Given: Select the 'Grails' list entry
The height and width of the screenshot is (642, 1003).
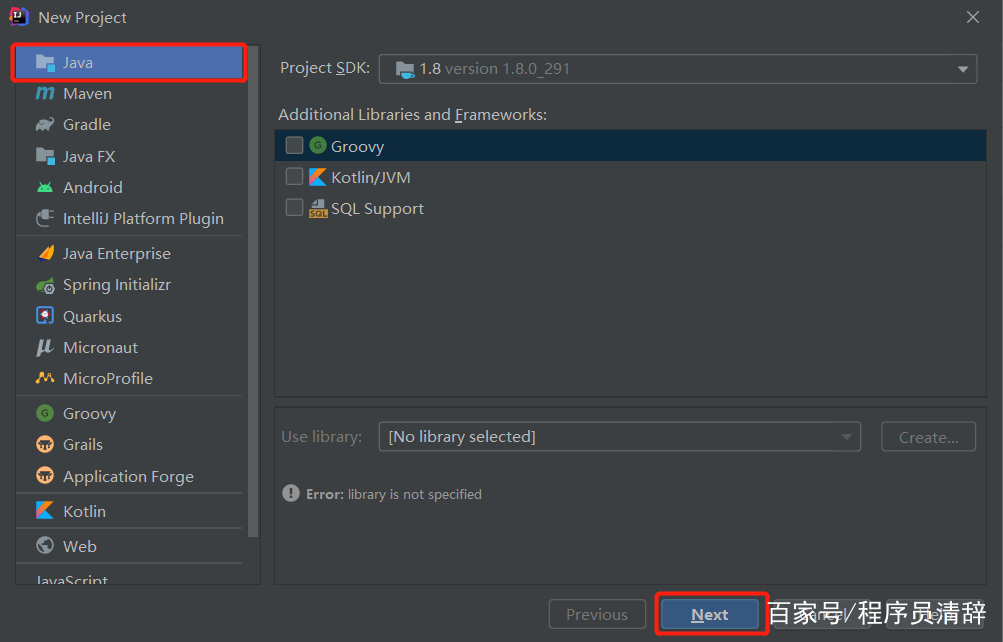Looking at the screenshot, I should click(129, 444).
